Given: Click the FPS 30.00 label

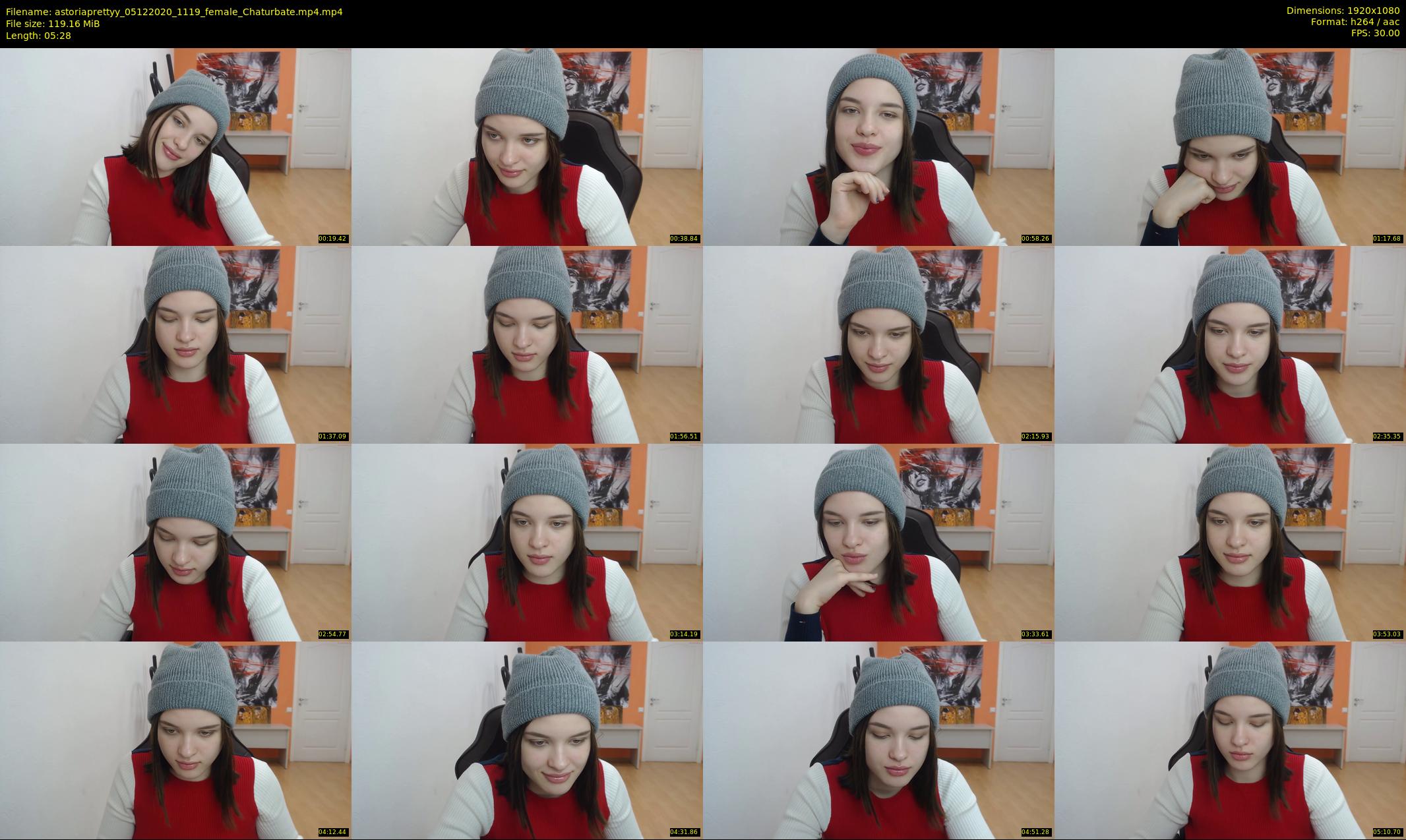Looking at the screenshot, I should (x=1375, y=33).
